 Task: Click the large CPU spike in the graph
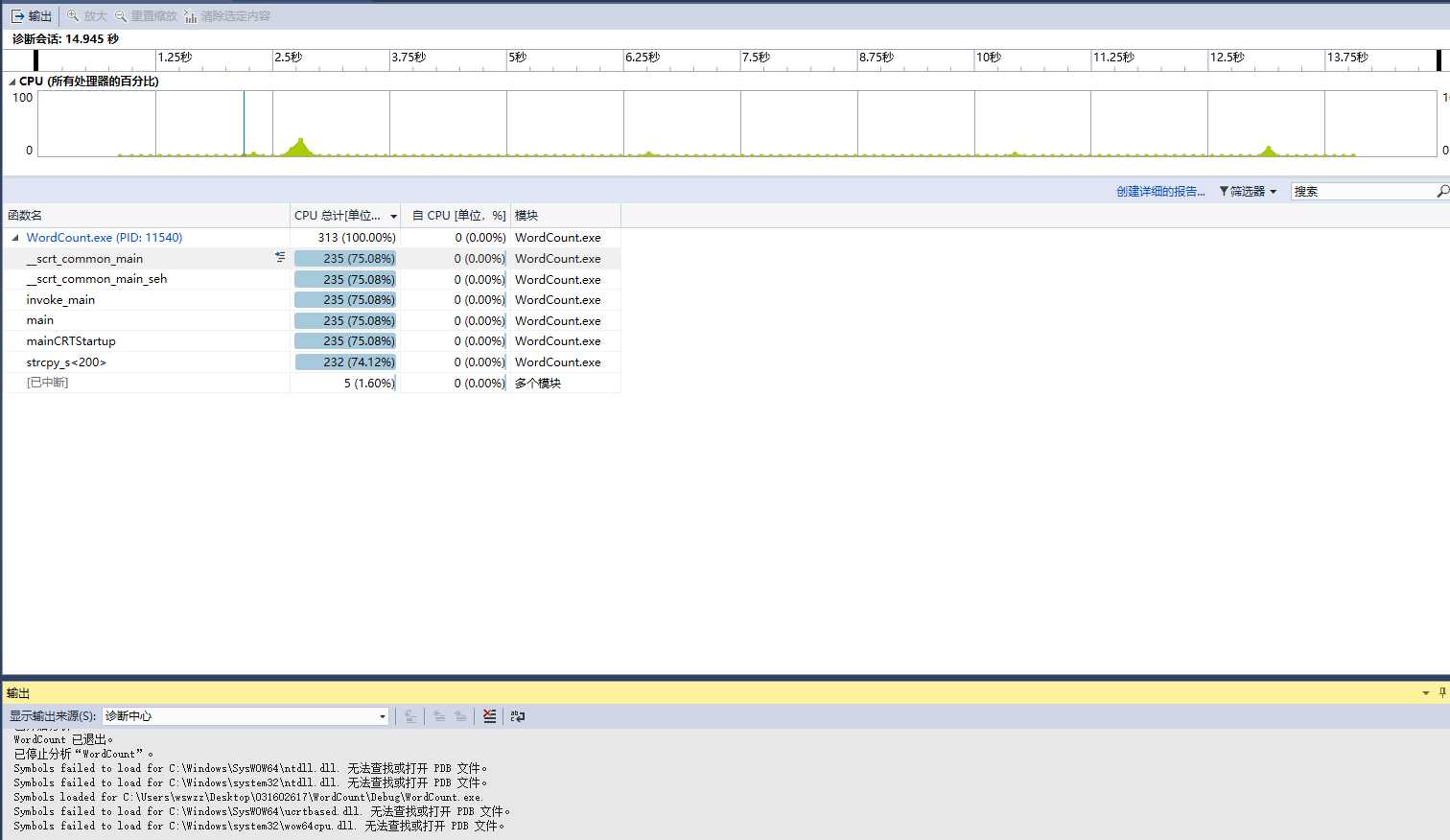pos(300,147)
